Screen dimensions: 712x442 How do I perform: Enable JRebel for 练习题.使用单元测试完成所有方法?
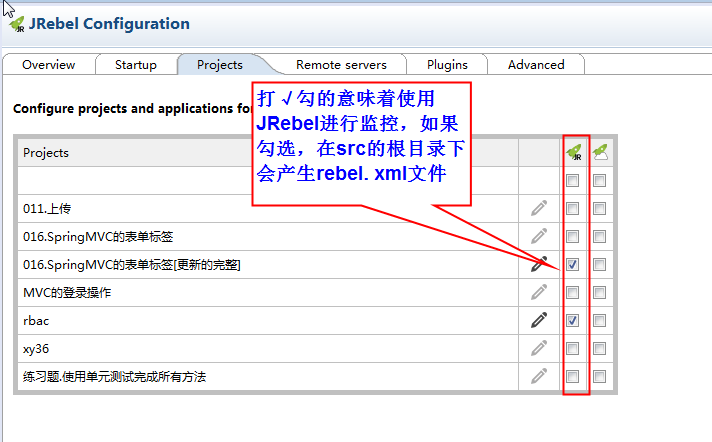pos(573,376)
